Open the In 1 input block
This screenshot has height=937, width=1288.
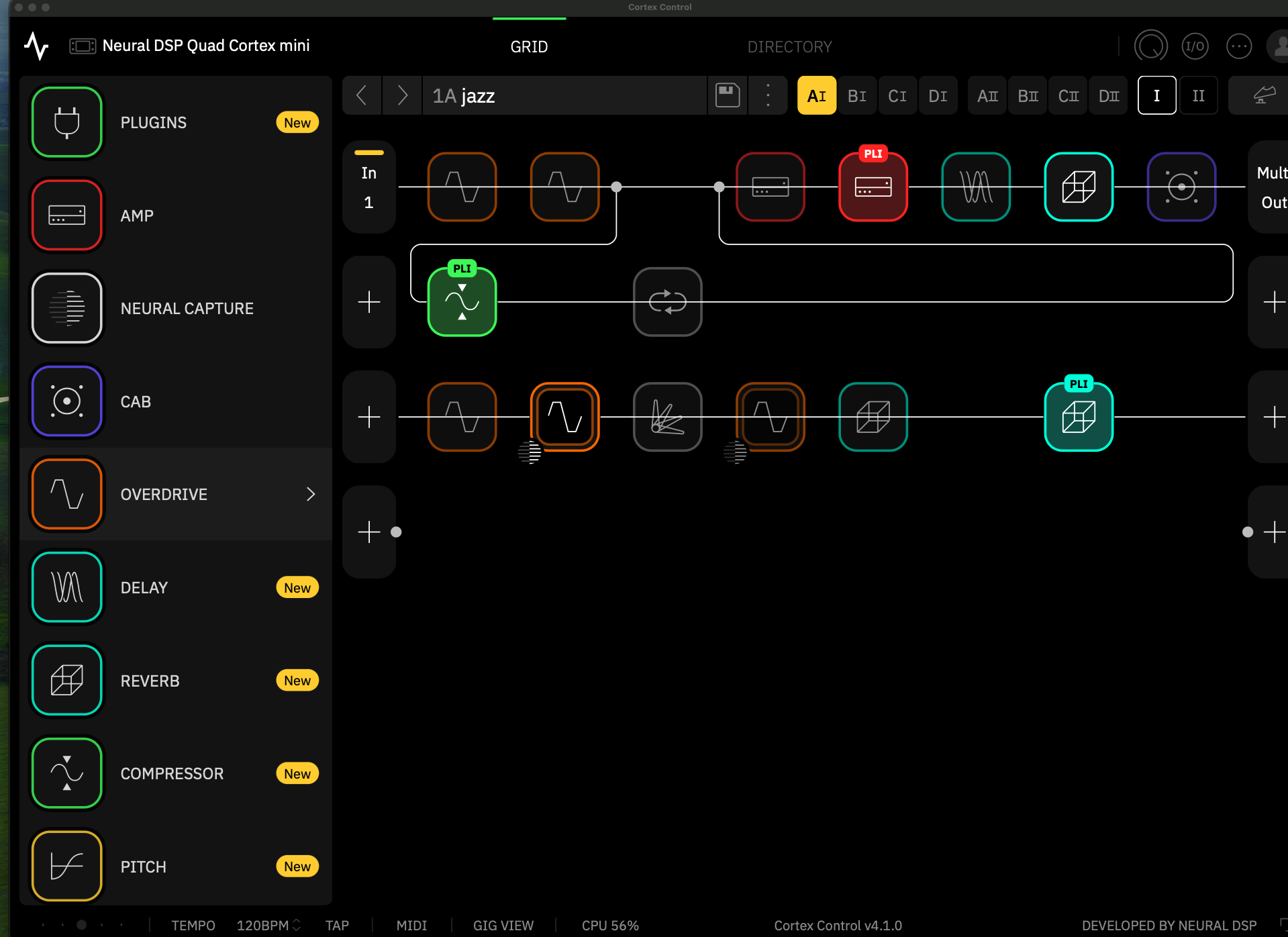tap(368, 187)
